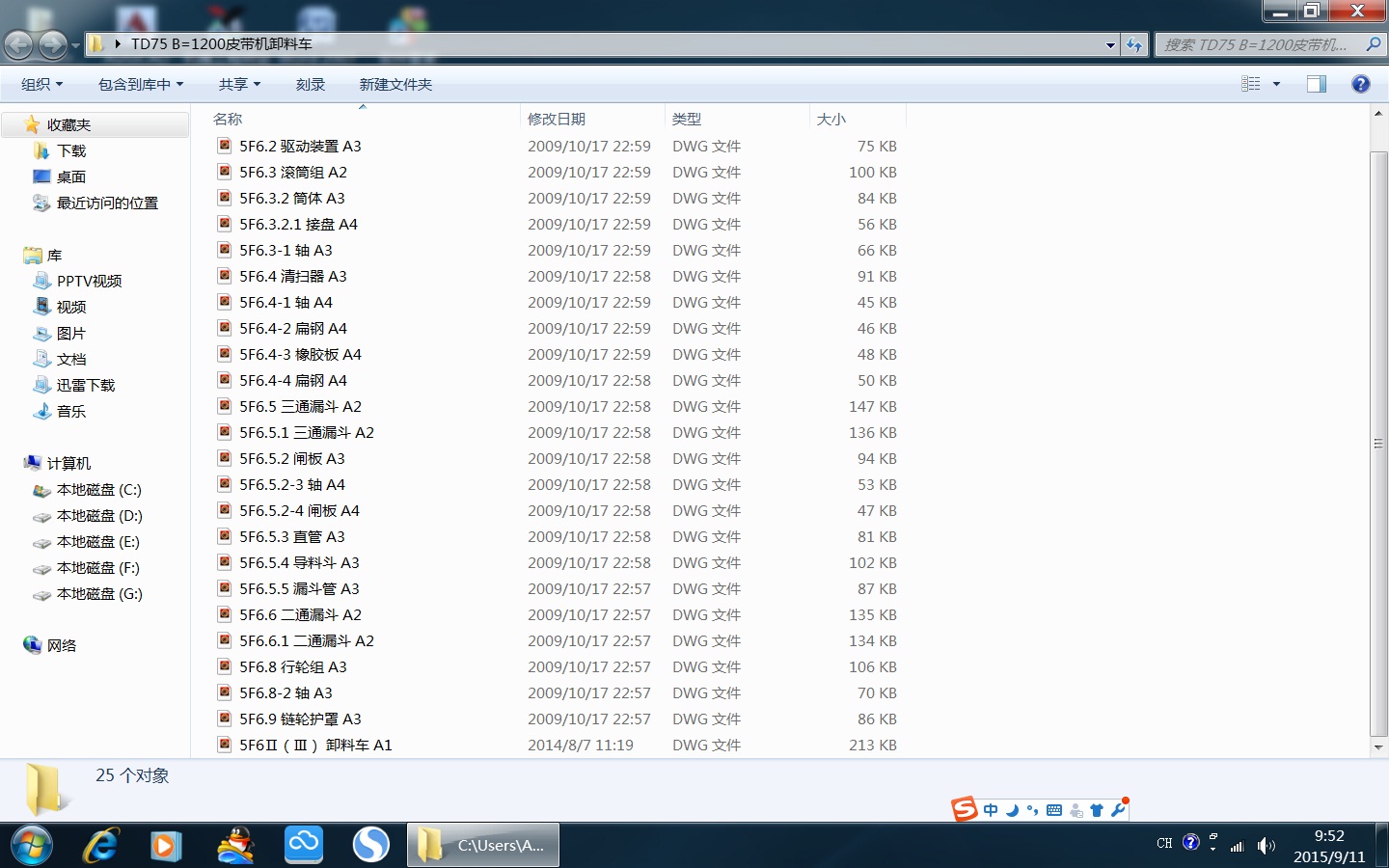Sort files by 大小 column
Screen dimensions: 1389x868
831,119
